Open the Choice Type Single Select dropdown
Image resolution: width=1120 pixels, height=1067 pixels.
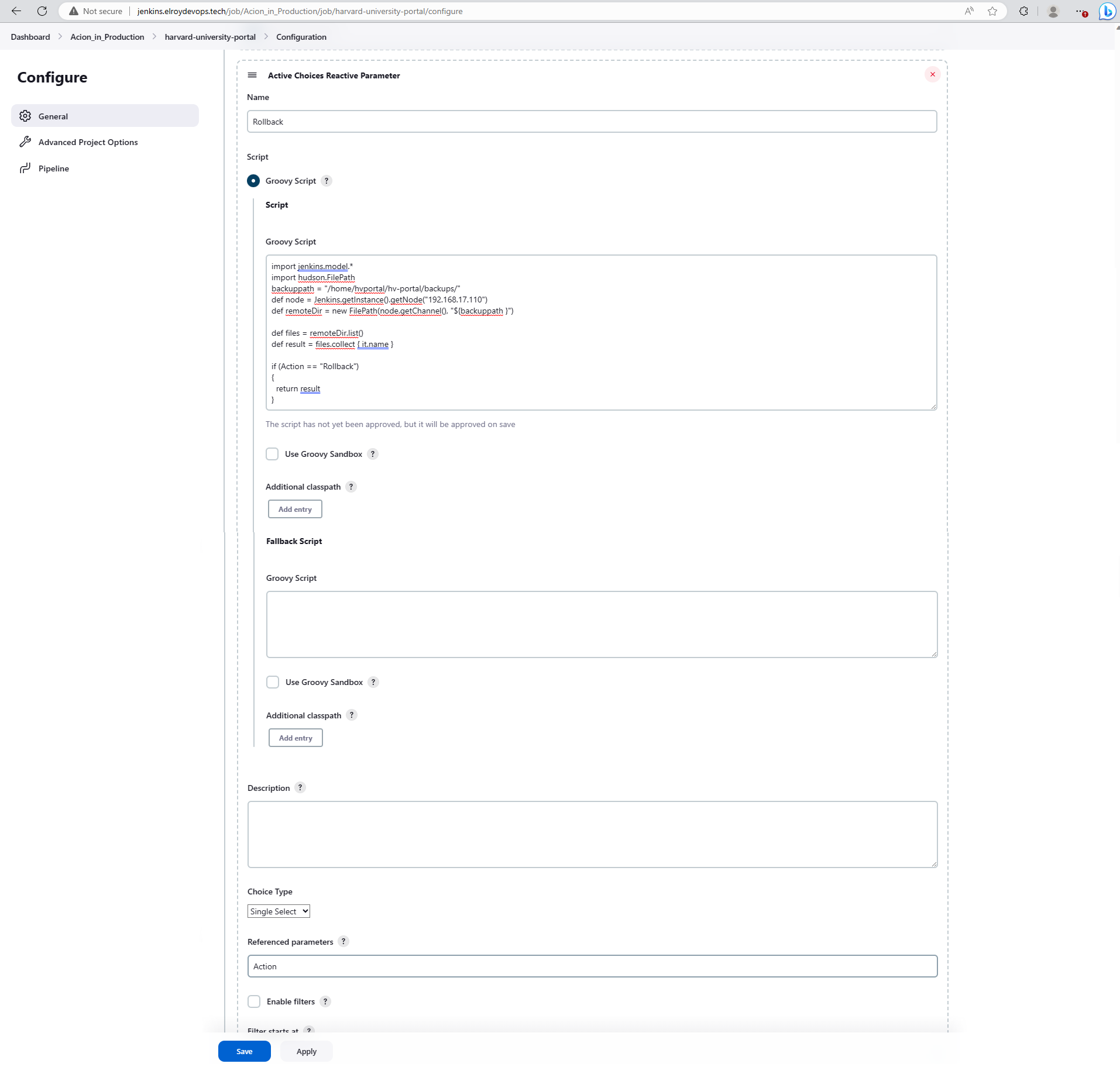[x=279, y=911]
